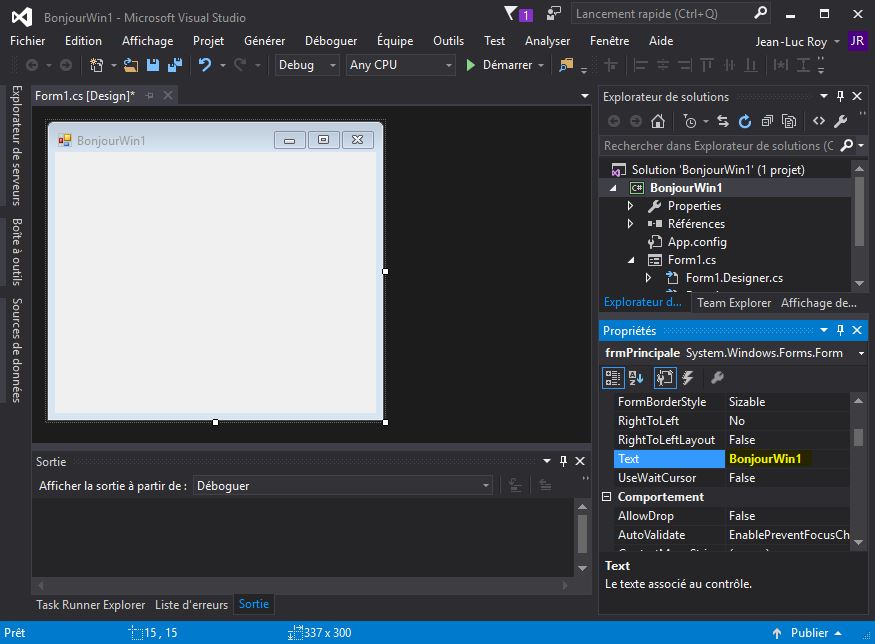Switch to the Team Explorer tab
875x644 pixels.
click(x=732, y=302)
